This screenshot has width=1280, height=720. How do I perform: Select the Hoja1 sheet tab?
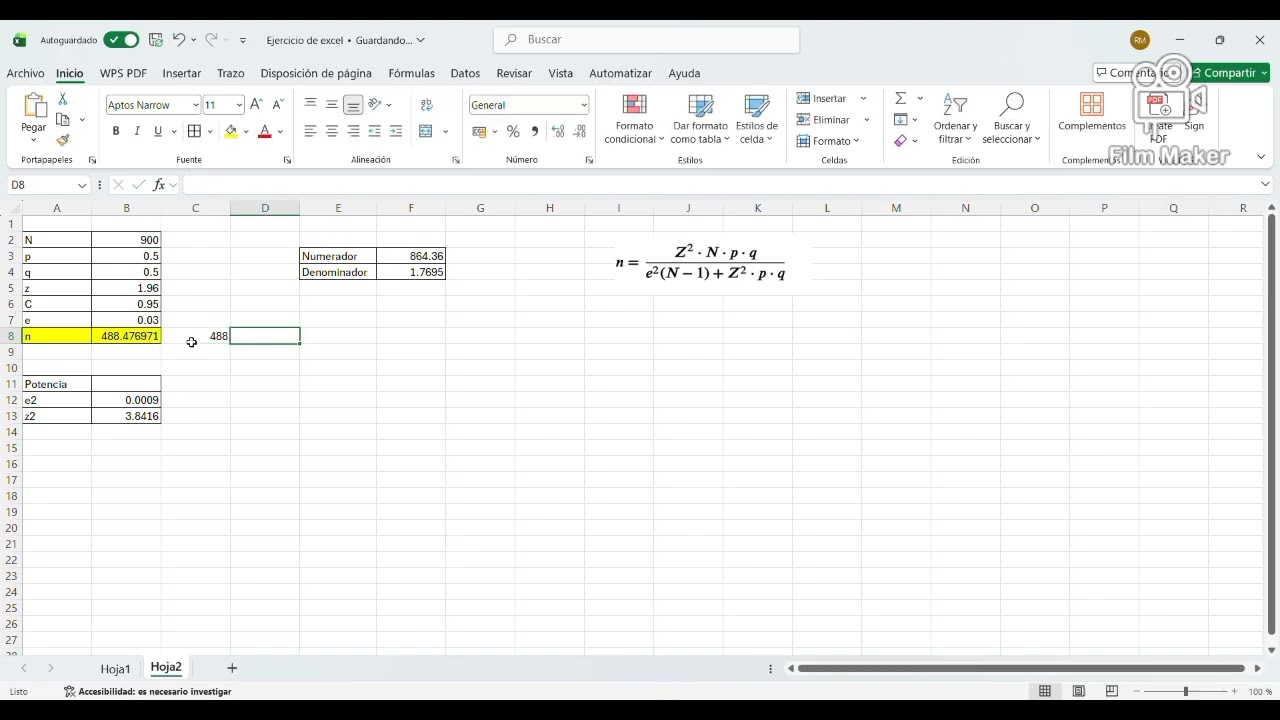[x=115, y=668]
